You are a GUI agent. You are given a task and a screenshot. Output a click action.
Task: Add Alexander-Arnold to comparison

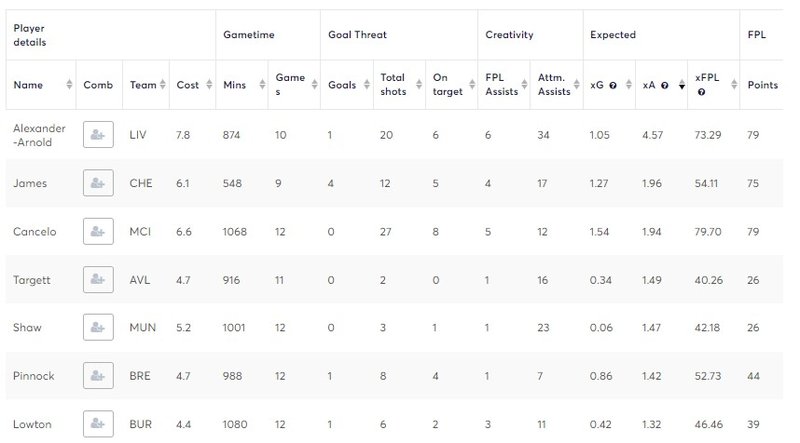coord(98,135)
